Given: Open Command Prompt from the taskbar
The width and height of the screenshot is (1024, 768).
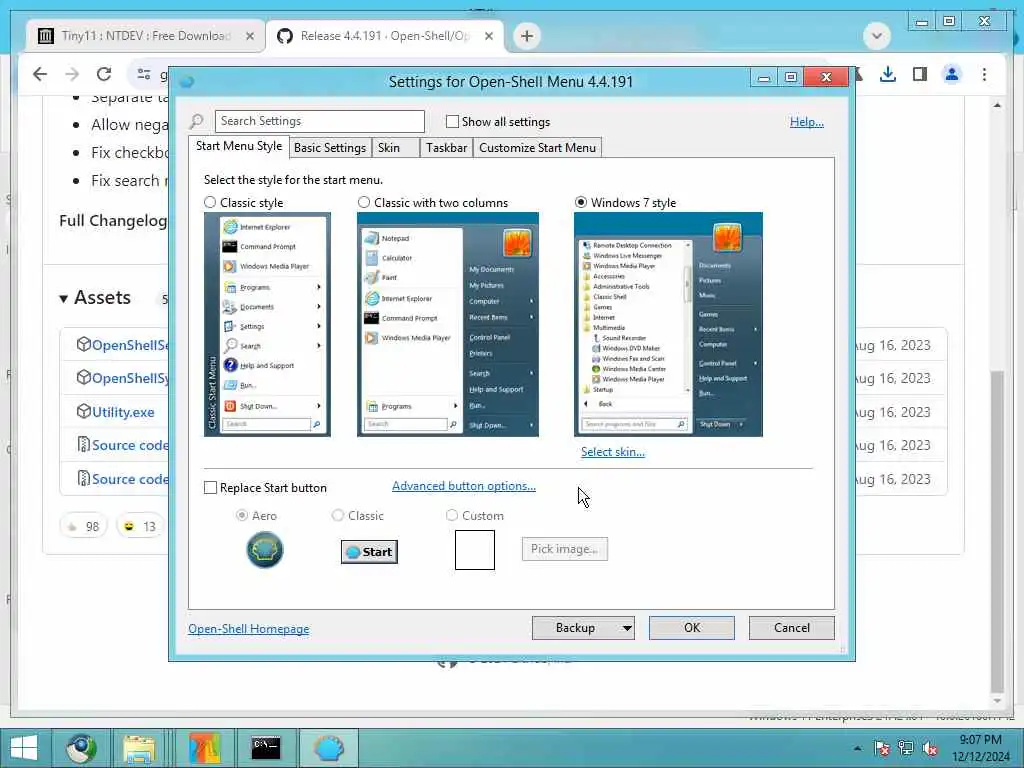Looking at the screenshot, I should (266, 748).
